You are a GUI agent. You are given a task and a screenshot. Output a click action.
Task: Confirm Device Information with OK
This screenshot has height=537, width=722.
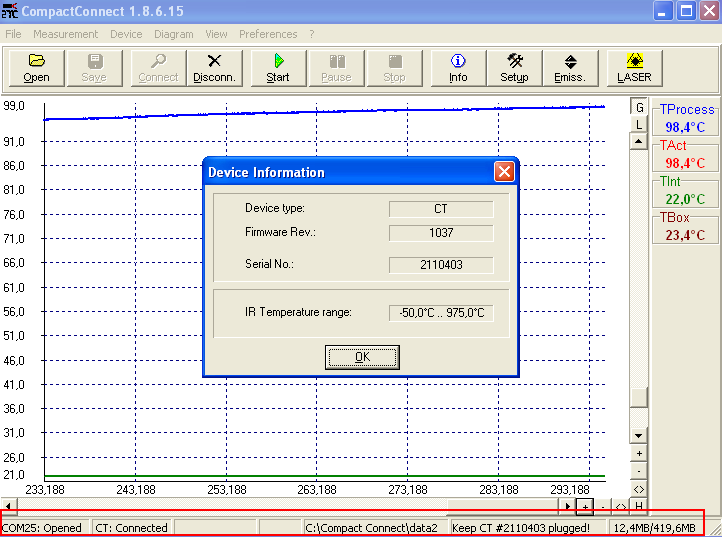(x=362, y=357)
